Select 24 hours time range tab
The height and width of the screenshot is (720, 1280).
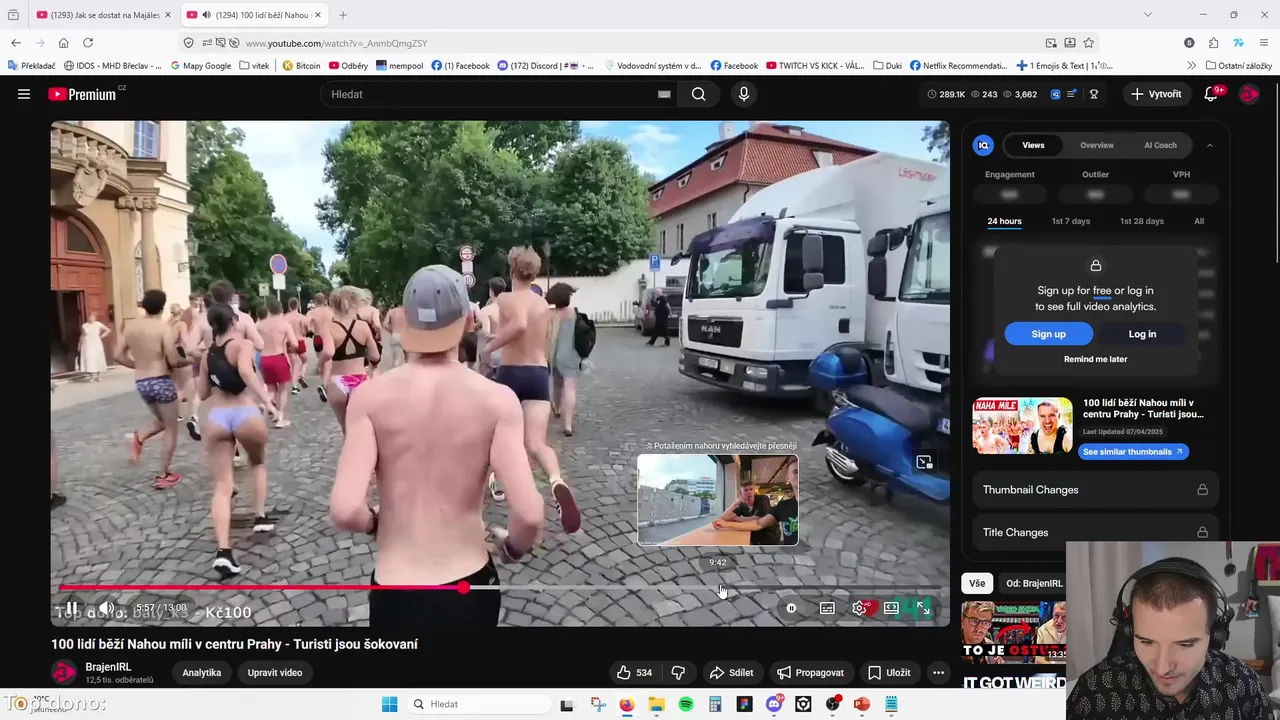(x=1004, y=221)
